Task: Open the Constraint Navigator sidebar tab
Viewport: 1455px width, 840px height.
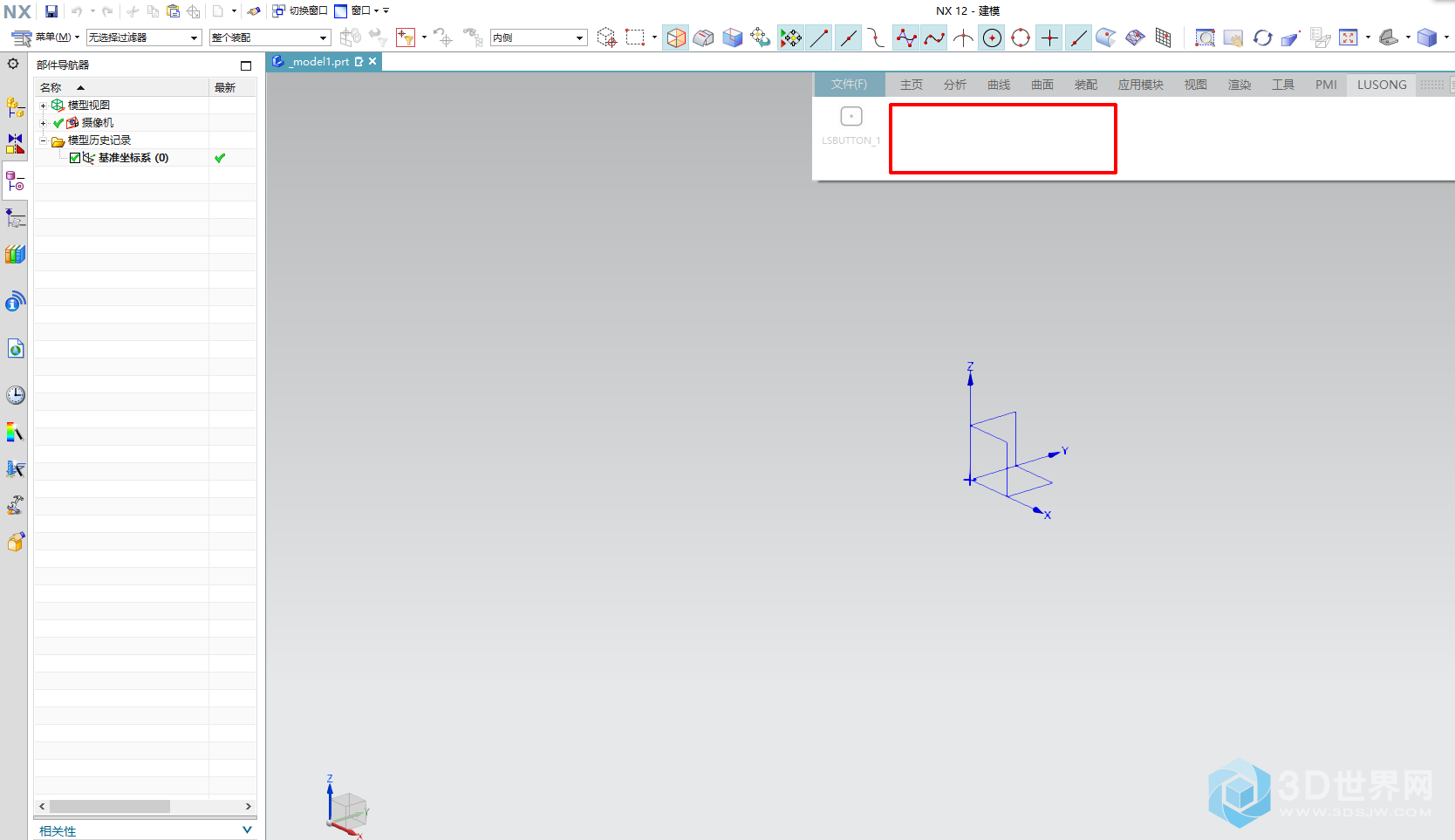Action: (16, 143)
